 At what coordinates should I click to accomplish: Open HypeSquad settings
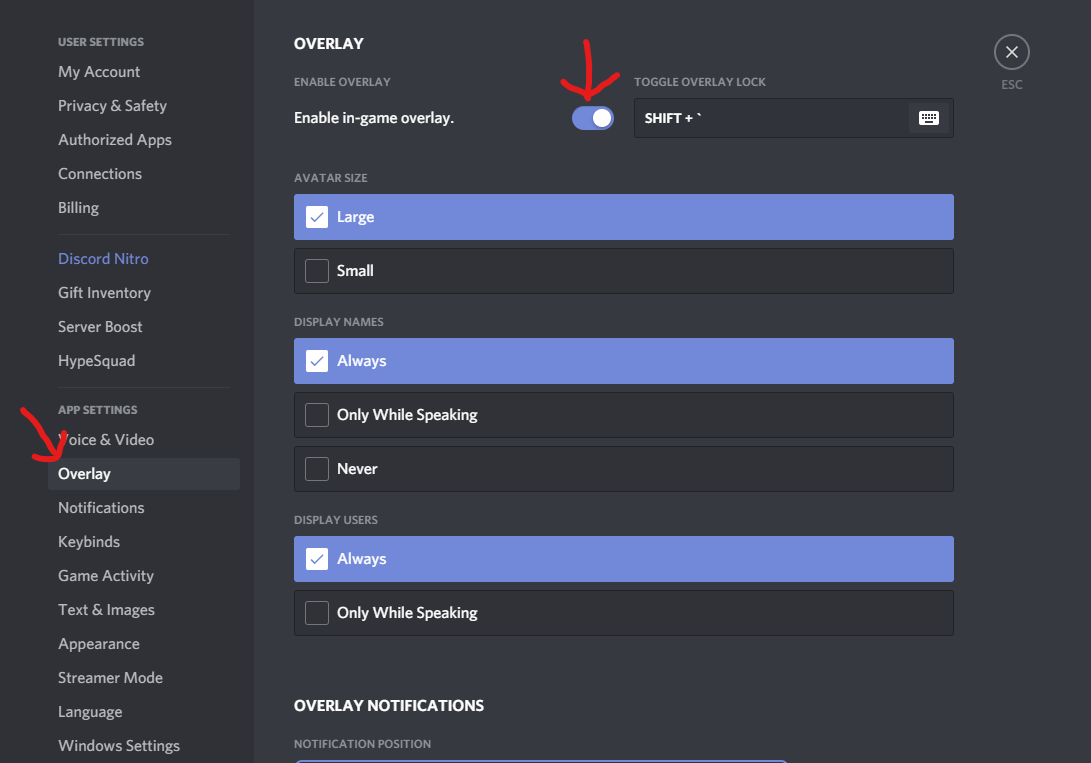[97, 361]
